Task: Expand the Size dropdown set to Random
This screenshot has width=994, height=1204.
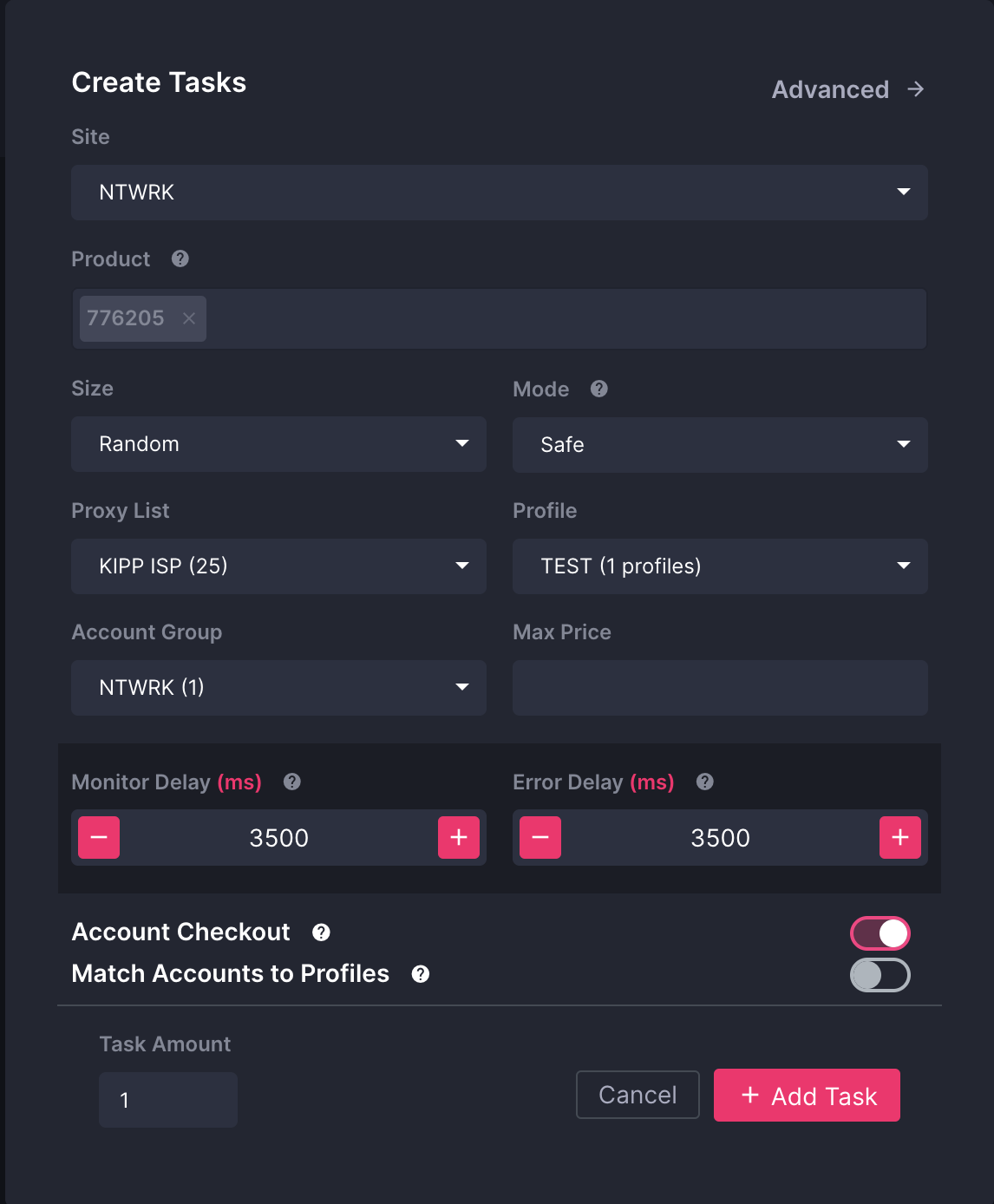Action: coord(278,444)
